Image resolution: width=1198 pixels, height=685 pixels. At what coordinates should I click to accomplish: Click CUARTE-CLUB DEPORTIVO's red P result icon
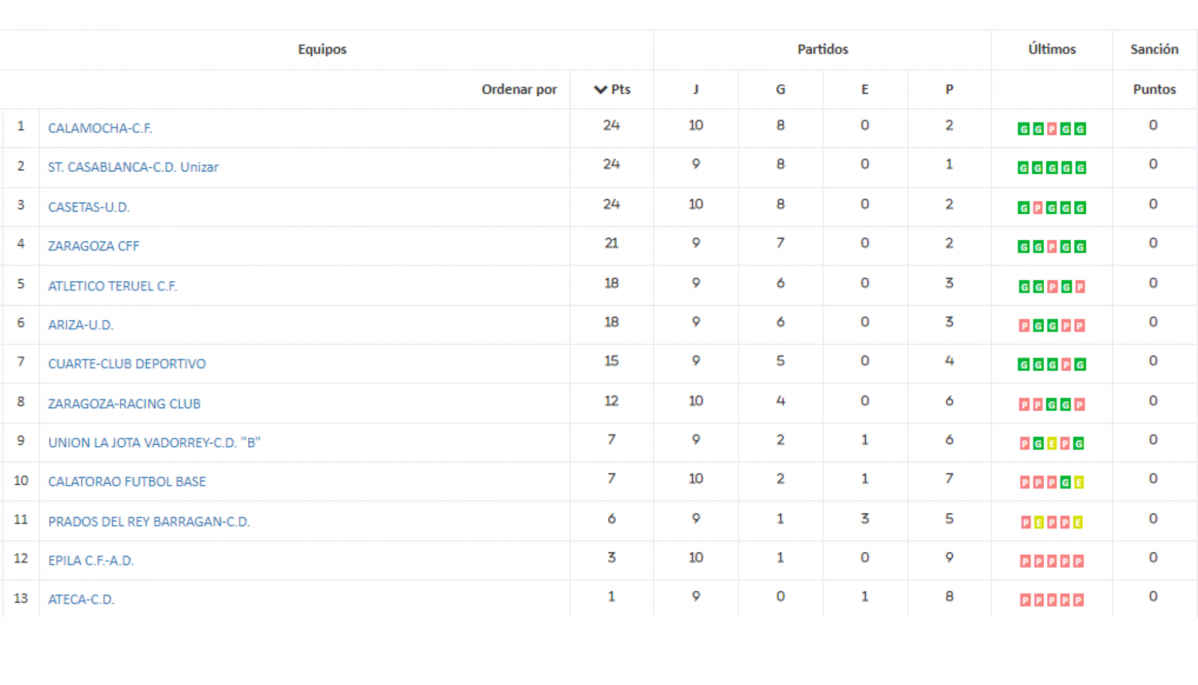(1066, 365)
